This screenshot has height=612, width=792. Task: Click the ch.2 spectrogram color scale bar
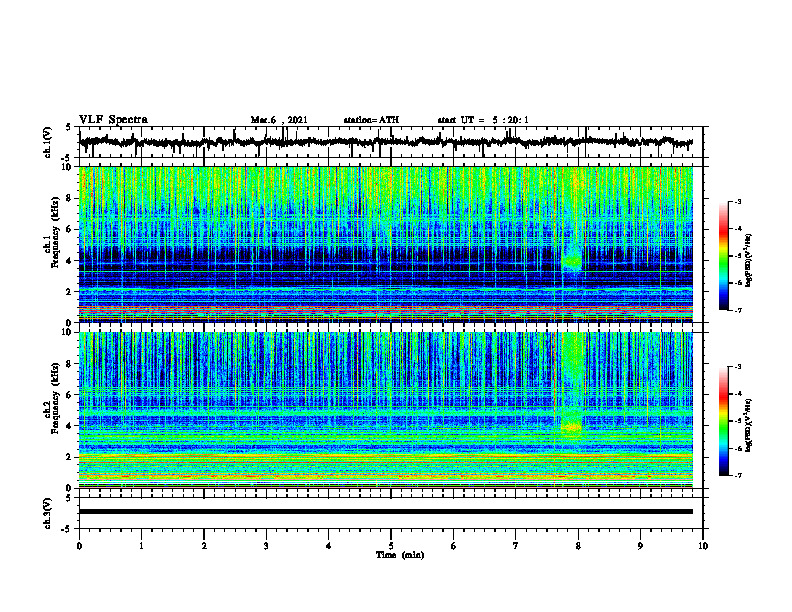(x=724, y=421)
